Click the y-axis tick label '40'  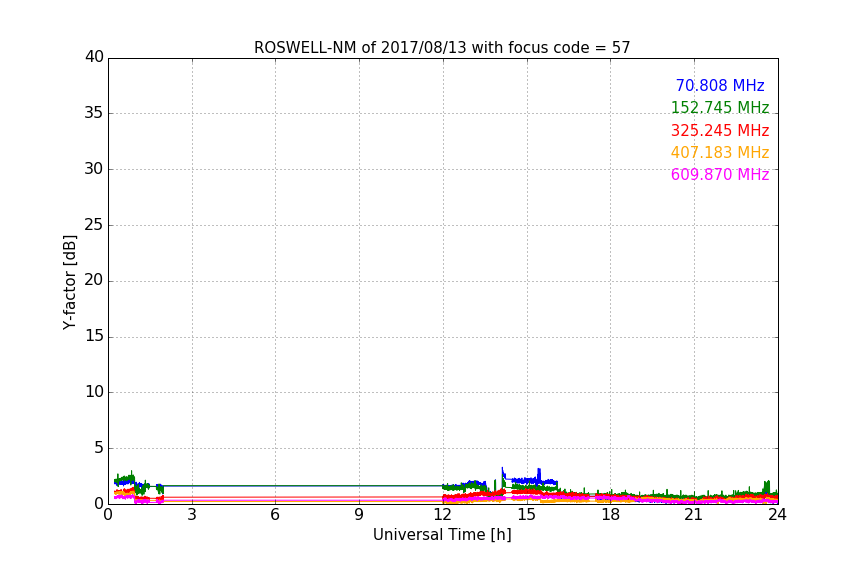coord(94,57)
